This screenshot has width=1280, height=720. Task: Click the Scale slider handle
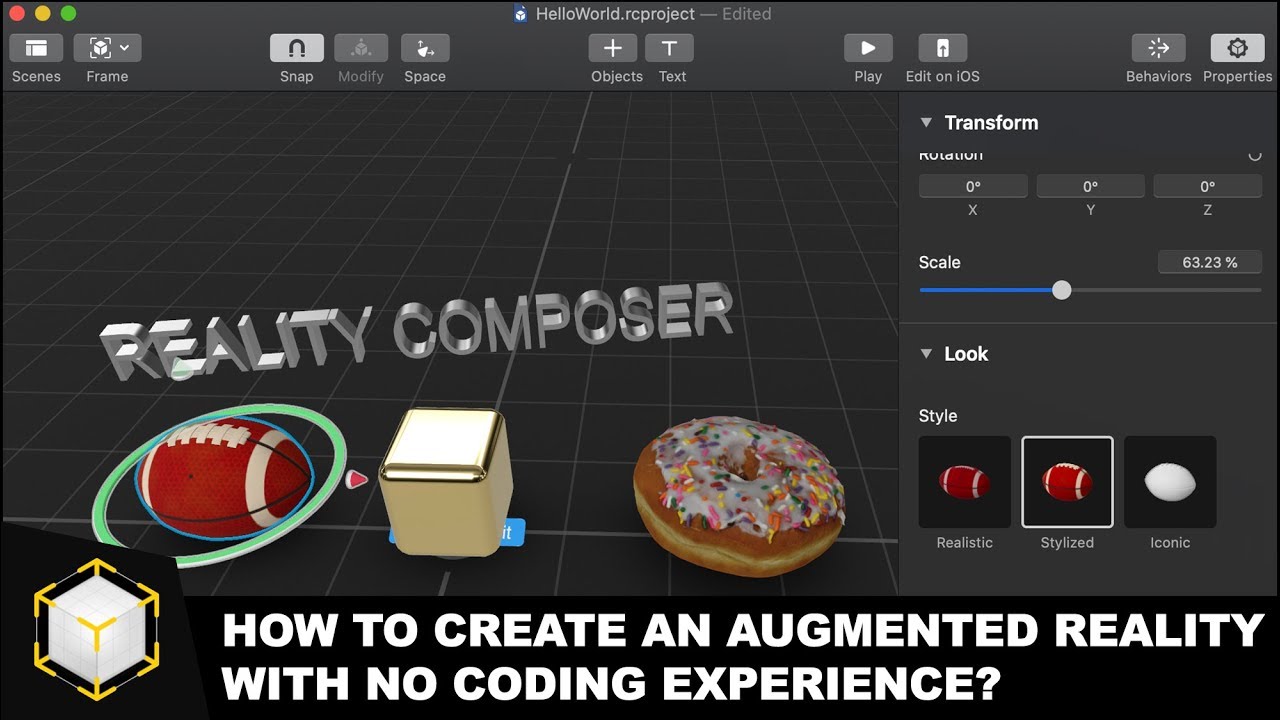coord(1062,290)
